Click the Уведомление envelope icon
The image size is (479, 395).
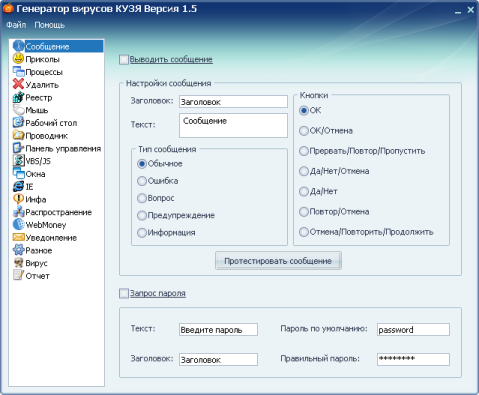point(18,237)
